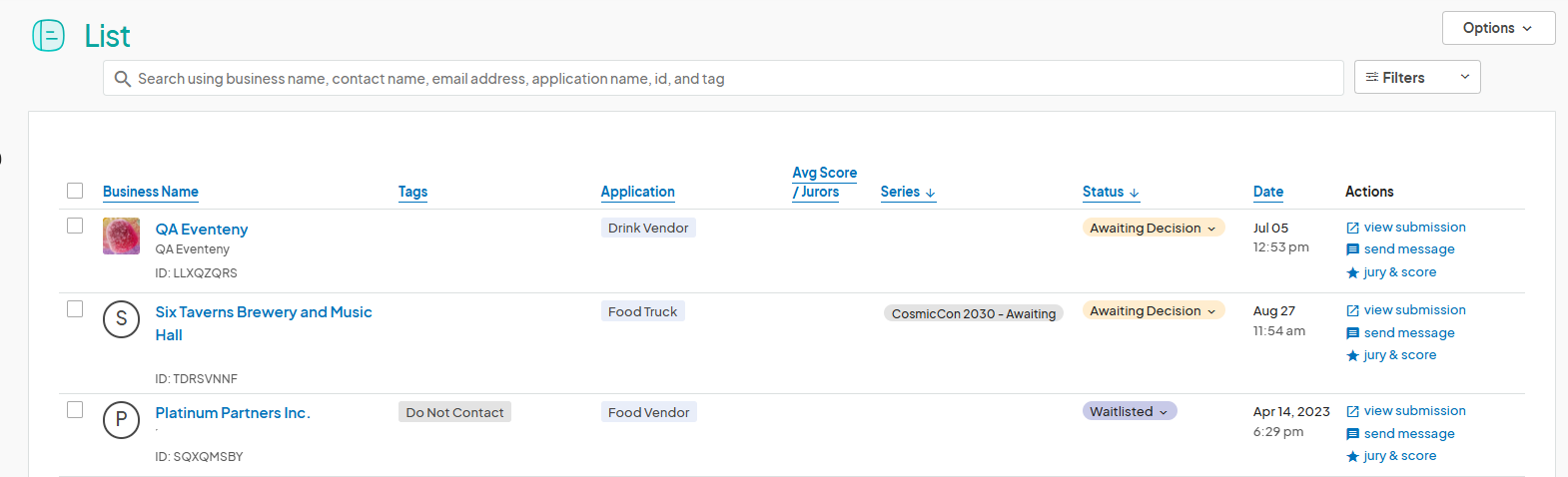1568x477 pixels.
Task: Sort by Application column header
Action: 638,192
